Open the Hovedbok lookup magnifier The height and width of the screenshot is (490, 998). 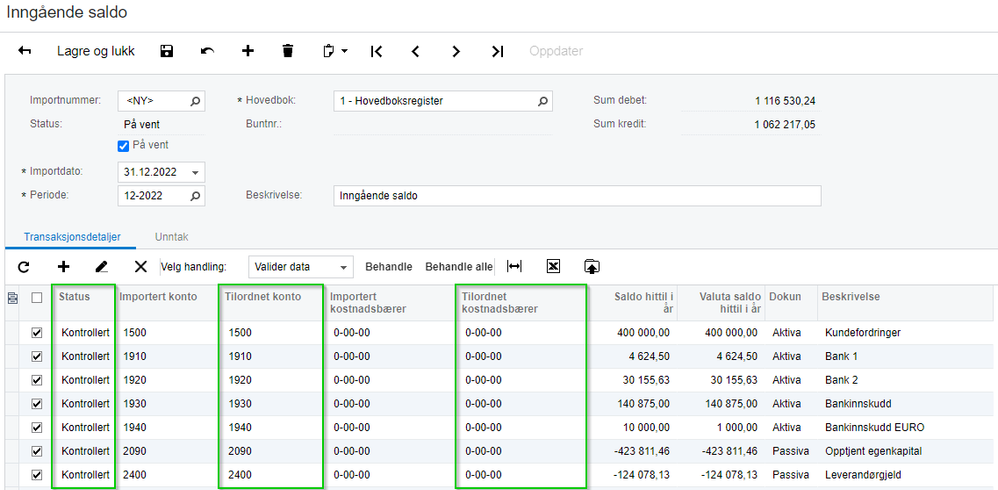click(x=543, y=101)
